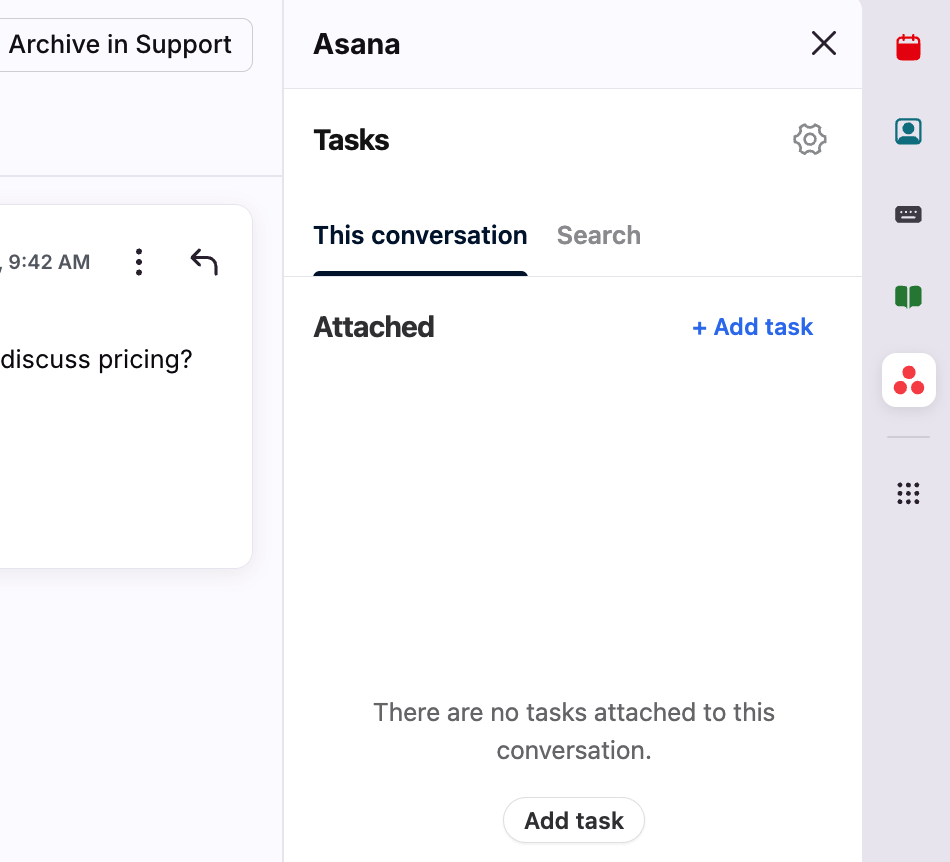Switch to the This conversation tab
The image size is (950, 862).
[x=420, y=236]
